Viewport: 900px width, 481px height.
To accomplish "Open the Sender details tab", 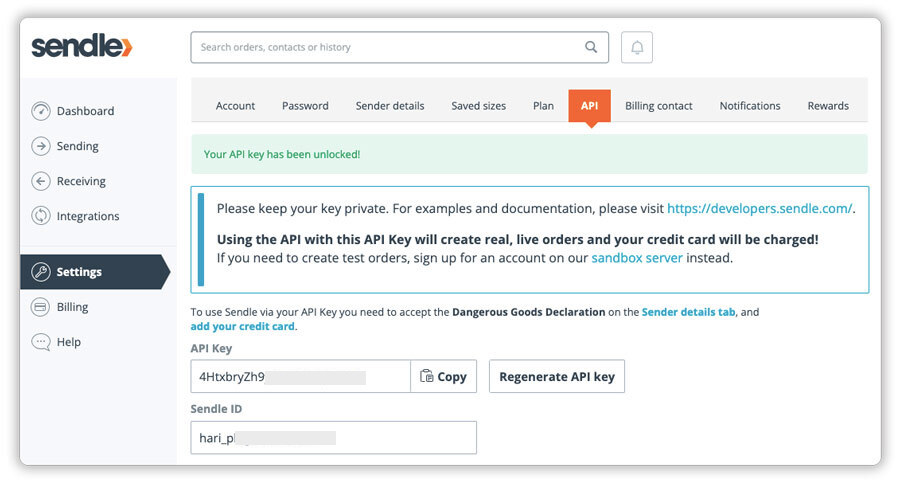I will click(x=390, y=106).
